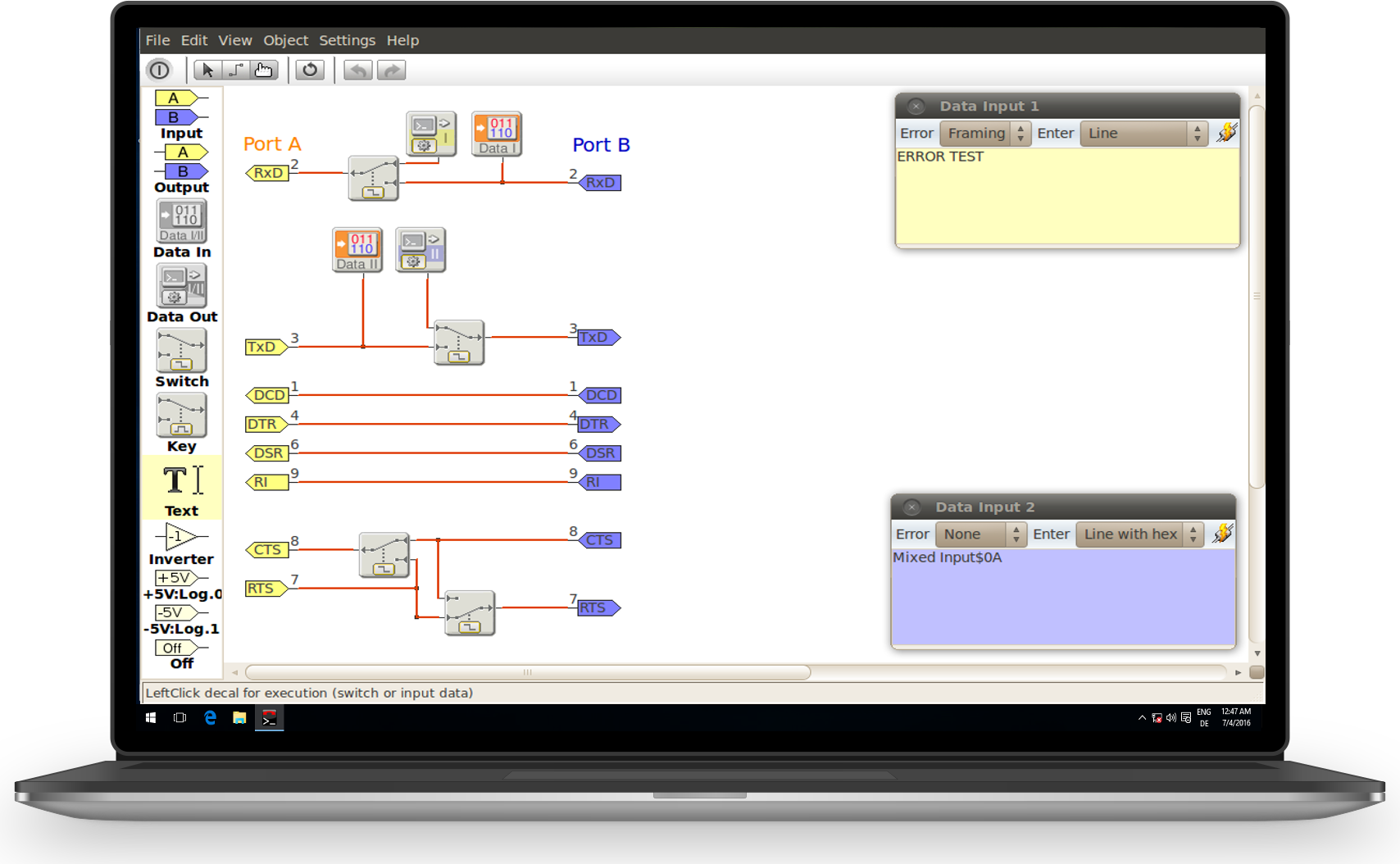The height and width of the screenshot is (864, 1400).
Task: Pick the Switch palette element
Action: [181, 351]
